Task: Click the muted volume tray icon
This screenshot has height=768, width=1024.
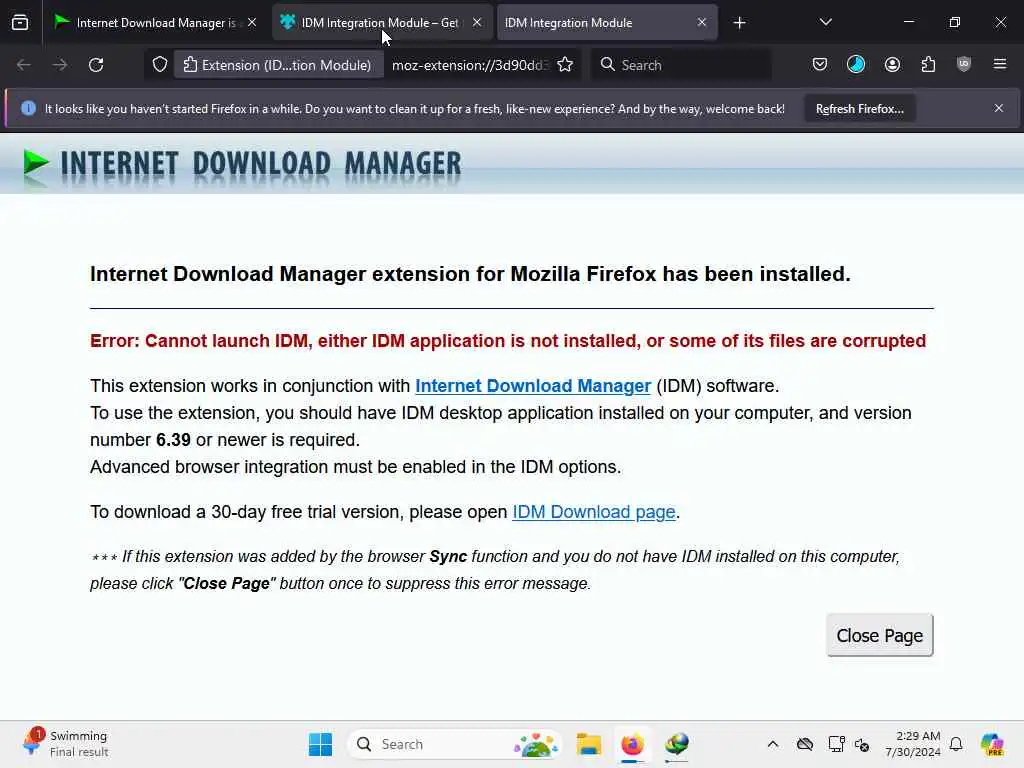Action: 862,744
